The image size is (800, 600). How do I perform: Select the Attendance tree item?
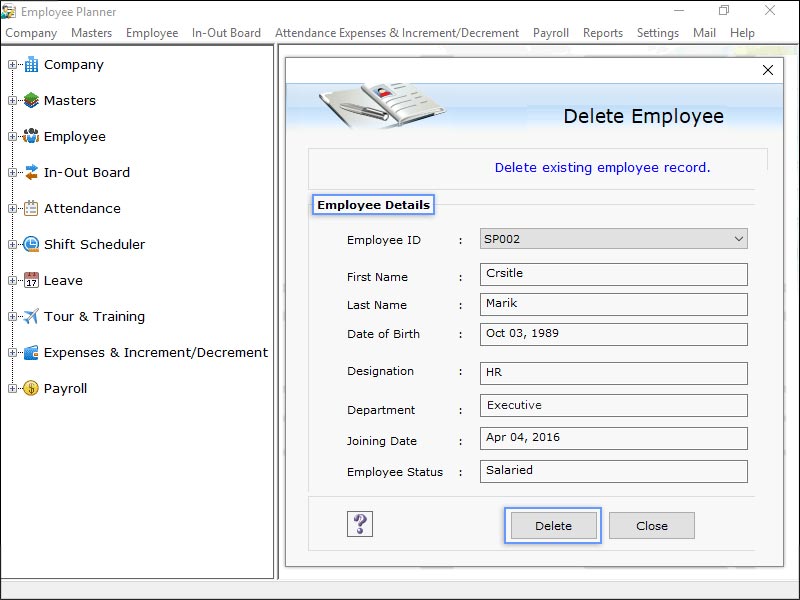click(x=81, y=208)
